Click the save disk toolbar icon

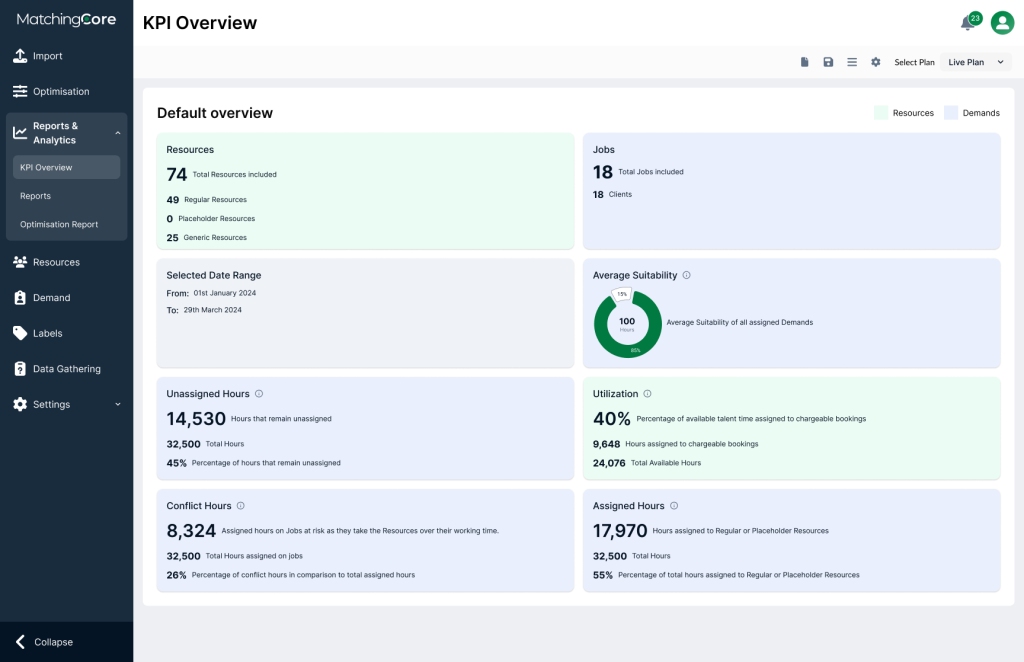click(828, 62)
